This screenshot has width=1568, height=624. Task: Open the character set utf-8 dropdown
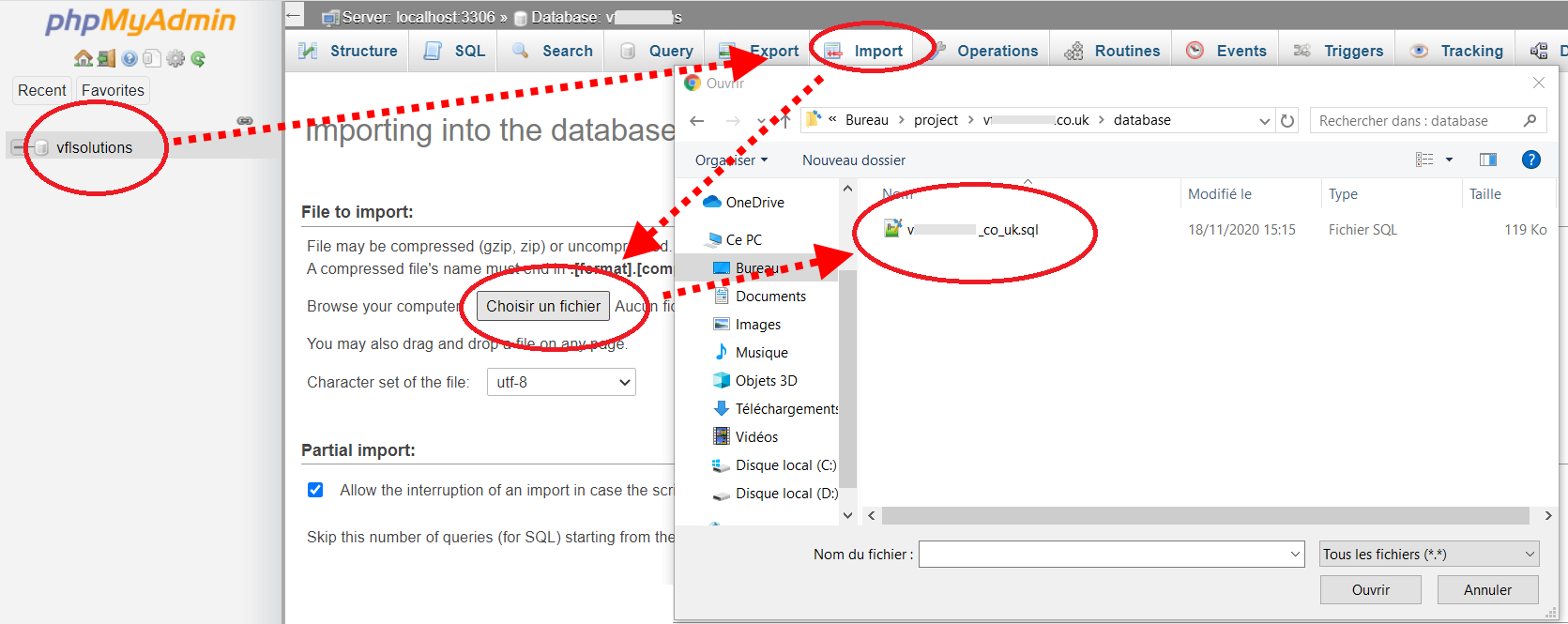click(x=560, y=382)
